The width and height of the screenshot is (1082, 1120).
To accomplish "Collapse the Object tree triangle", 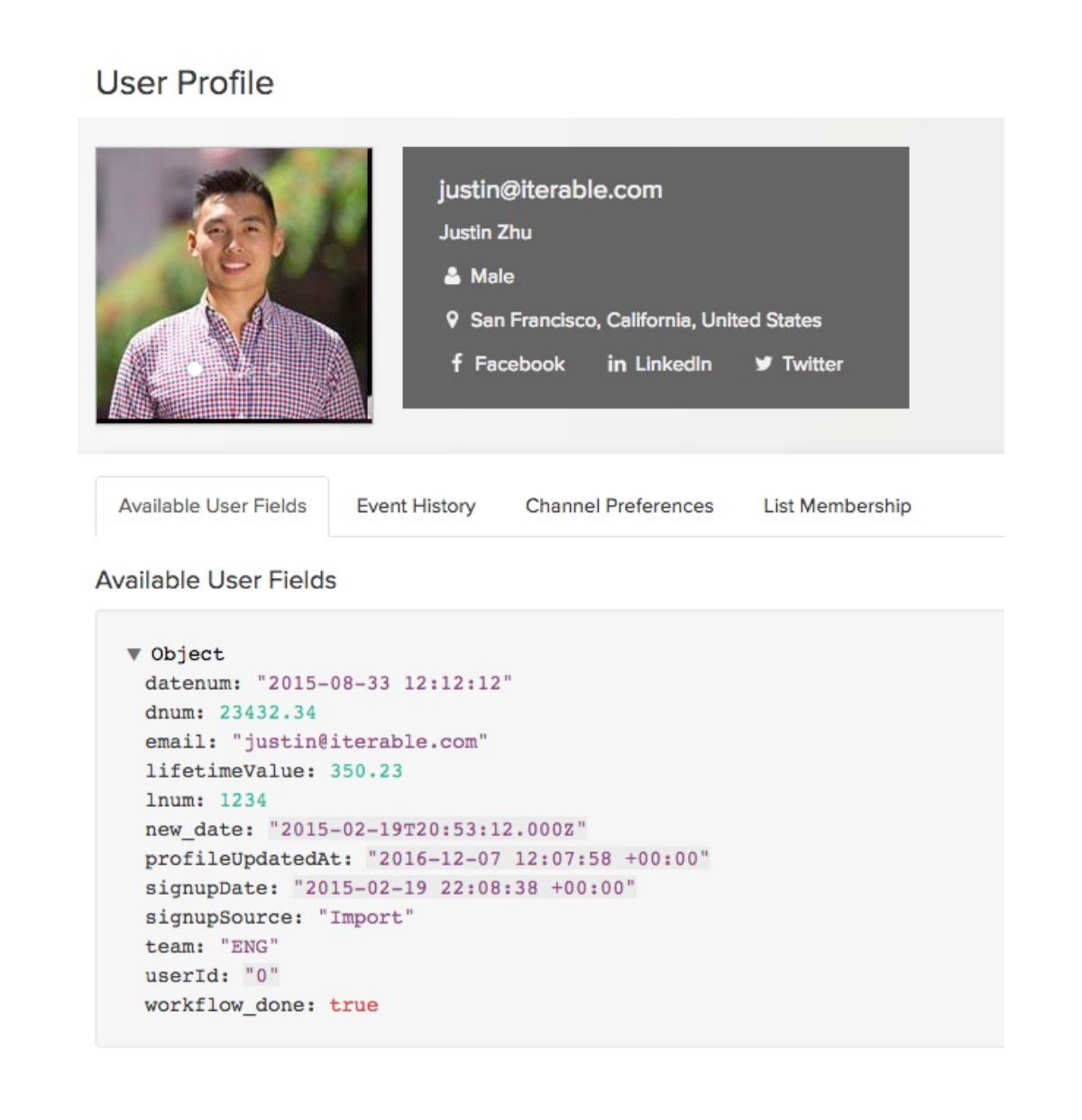I will tap(134, 654).
